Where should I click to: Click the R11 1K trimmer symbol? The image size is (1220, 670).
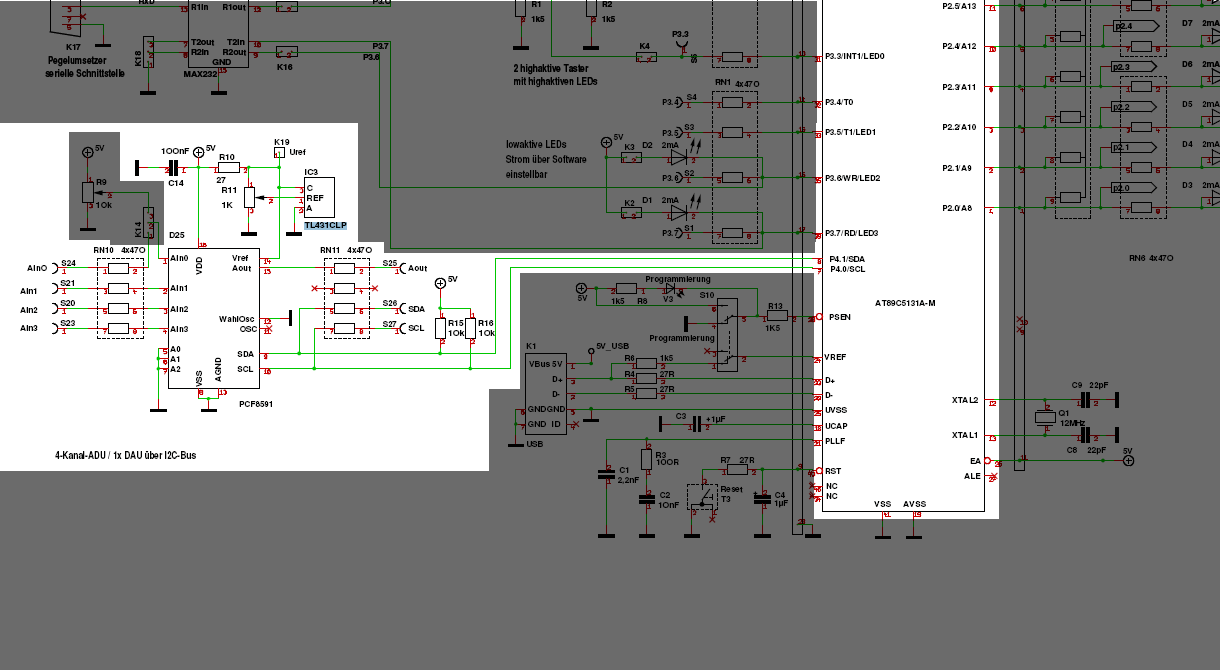(x=249, y=198)
